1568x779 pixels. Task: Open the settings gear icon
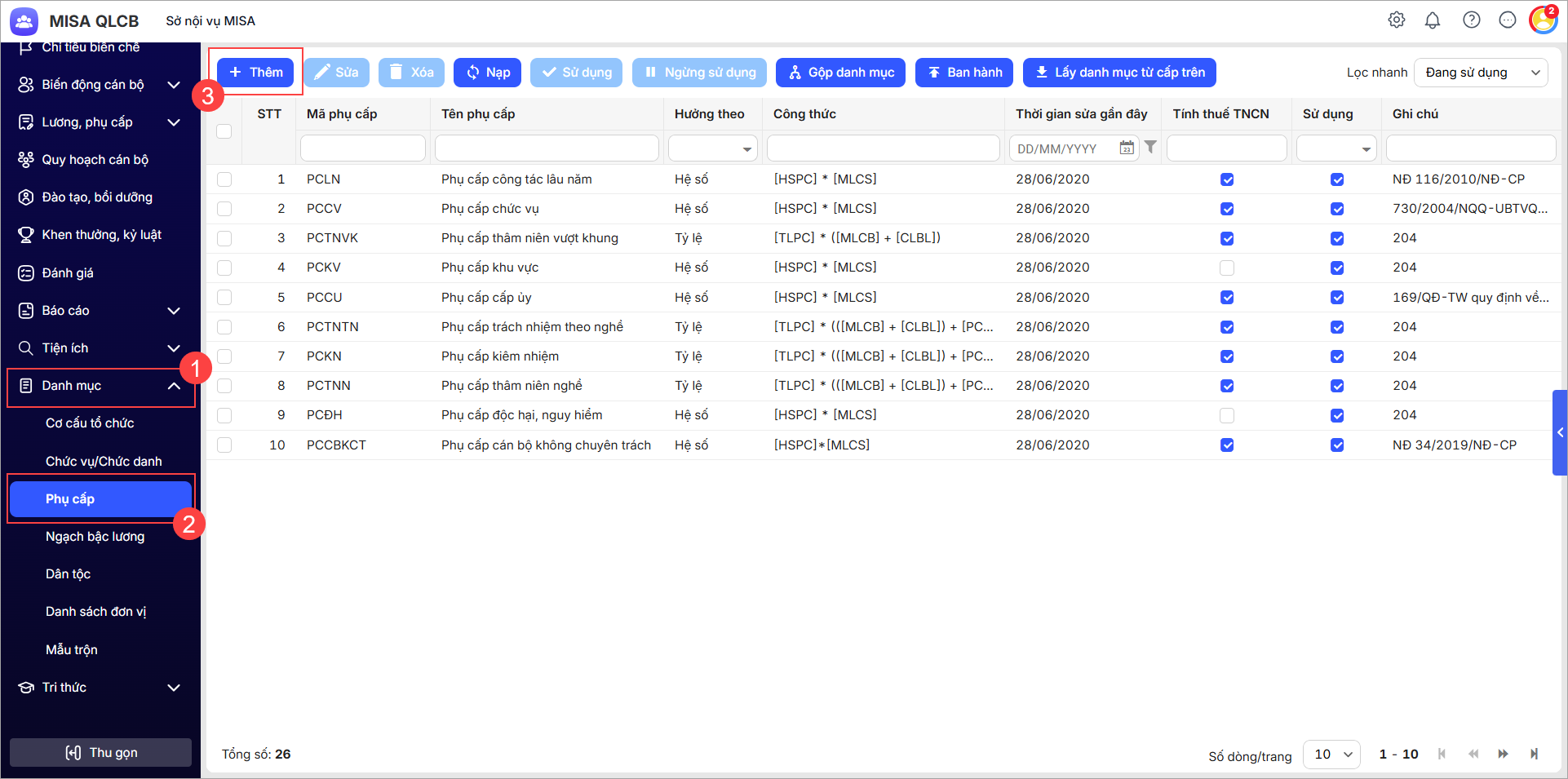[x=1396, y=20]
